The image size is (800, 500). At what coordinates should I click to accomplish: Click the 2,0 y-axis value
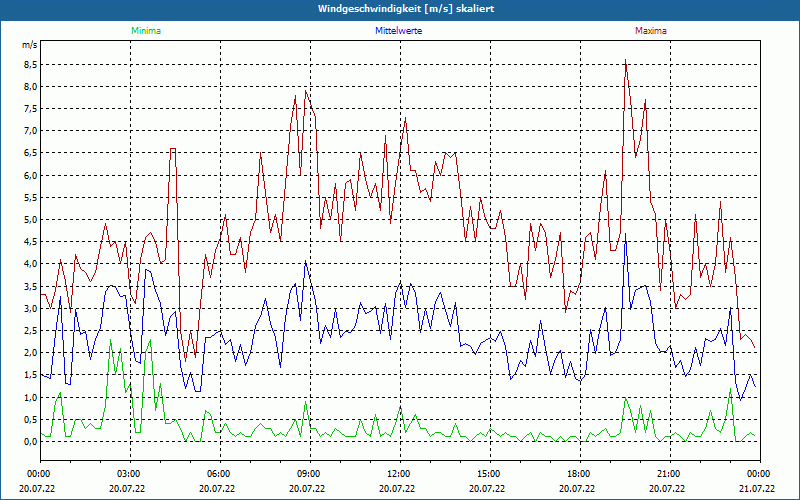pyautogui.click(x=30, y=353)
